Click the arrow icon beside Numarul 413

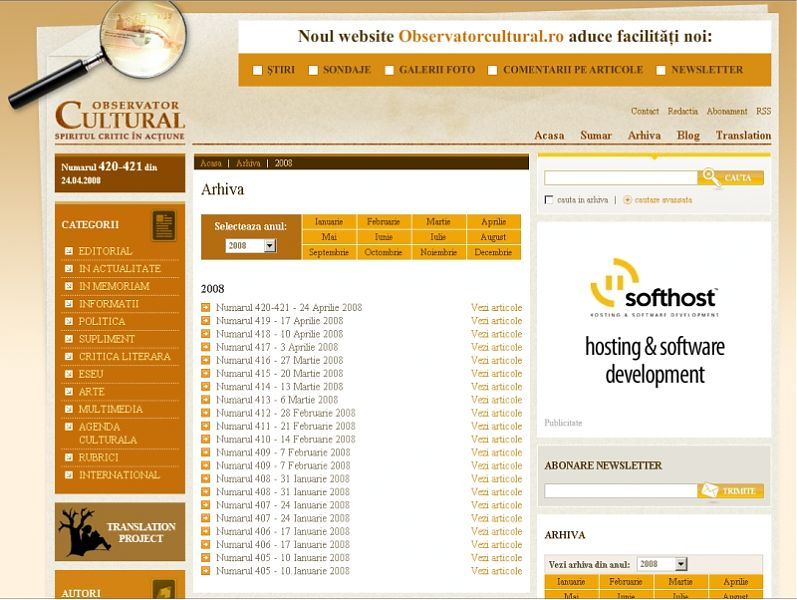(205, 400)
